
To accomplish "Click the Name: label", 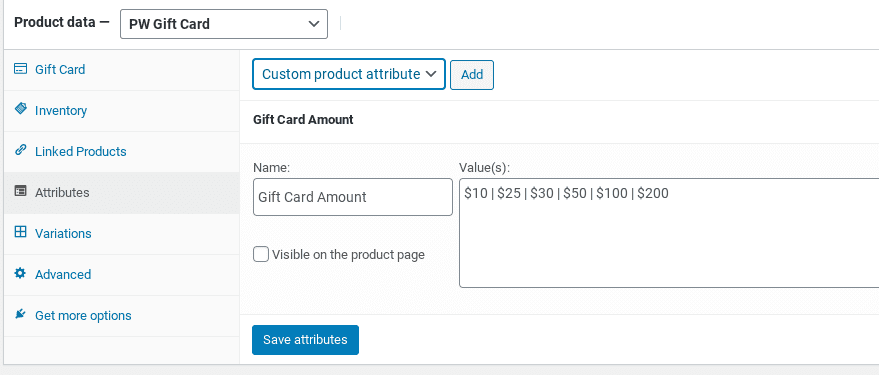I will [x=271, y=167].
